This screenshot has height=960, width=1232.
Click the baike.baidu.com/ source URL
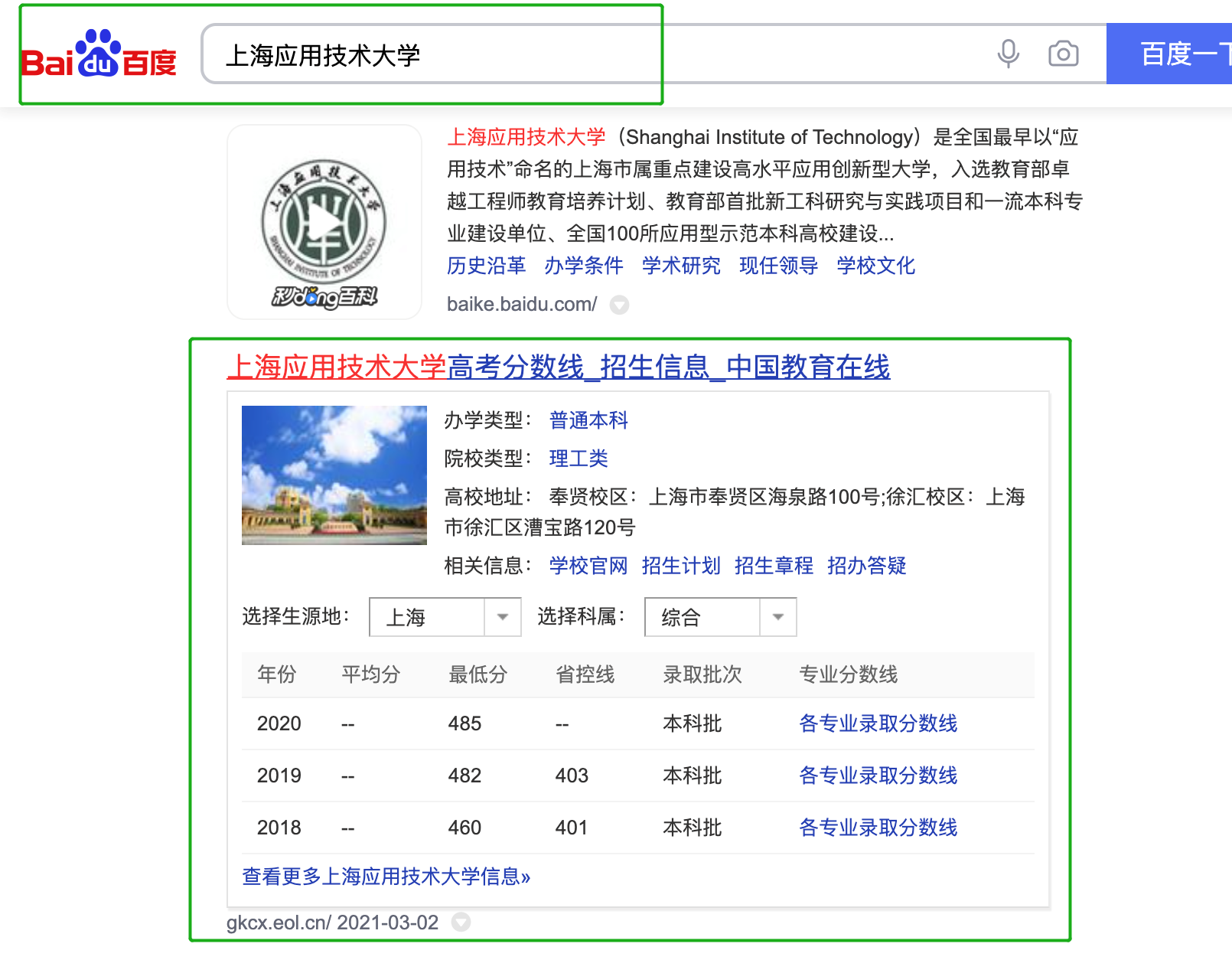[x=522, y=305]
